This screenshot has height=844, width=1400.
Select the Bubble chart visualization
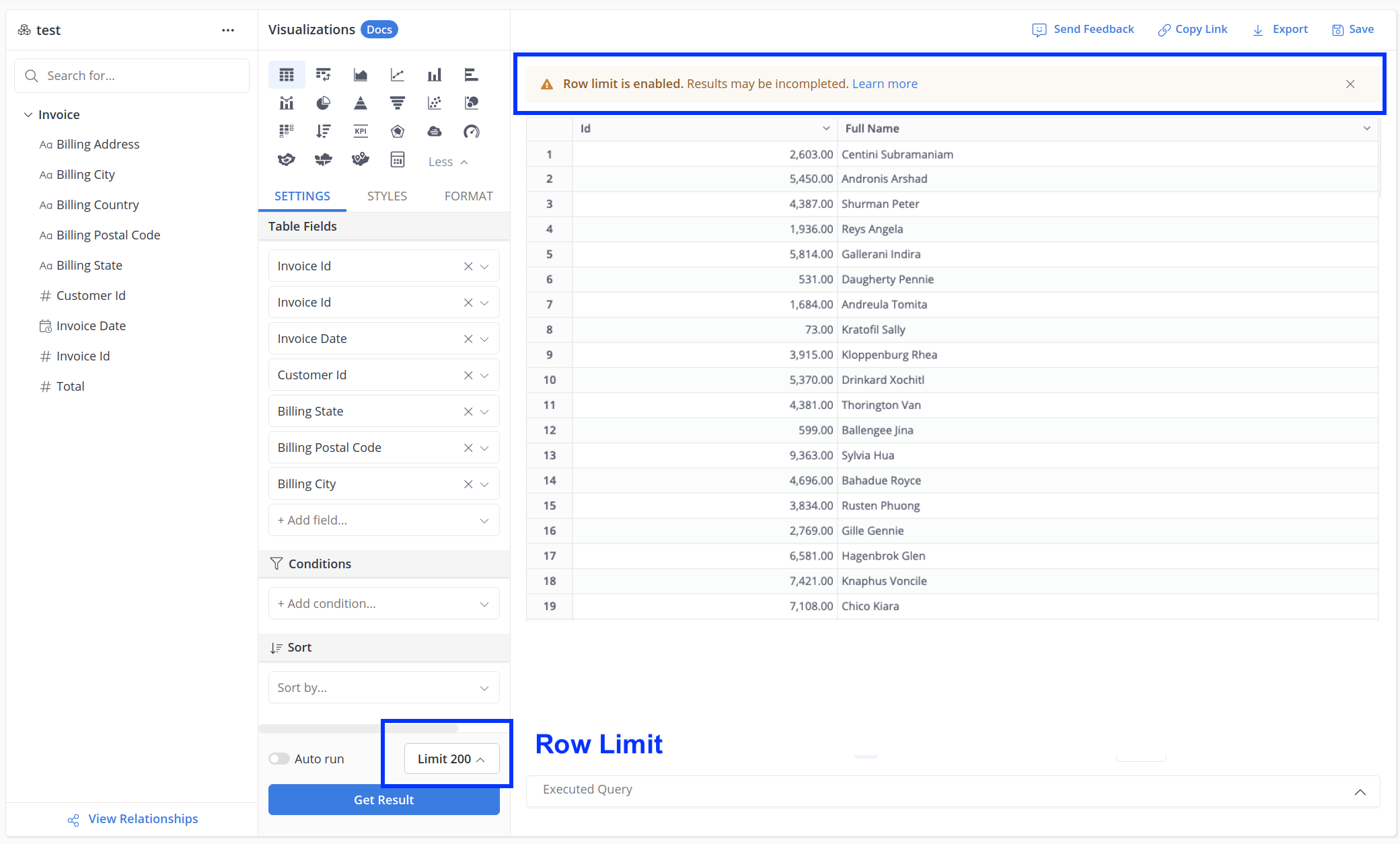[472, 103]
